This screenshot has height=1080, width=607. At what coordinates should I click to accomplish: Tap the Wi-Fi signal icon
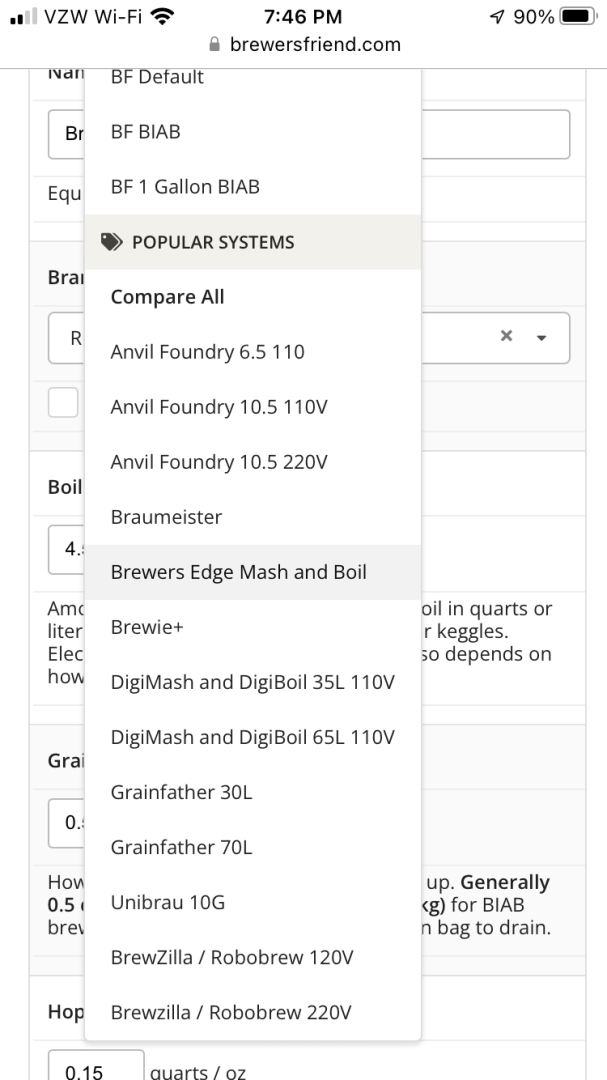pyautogui.click(x=163, y=17)
